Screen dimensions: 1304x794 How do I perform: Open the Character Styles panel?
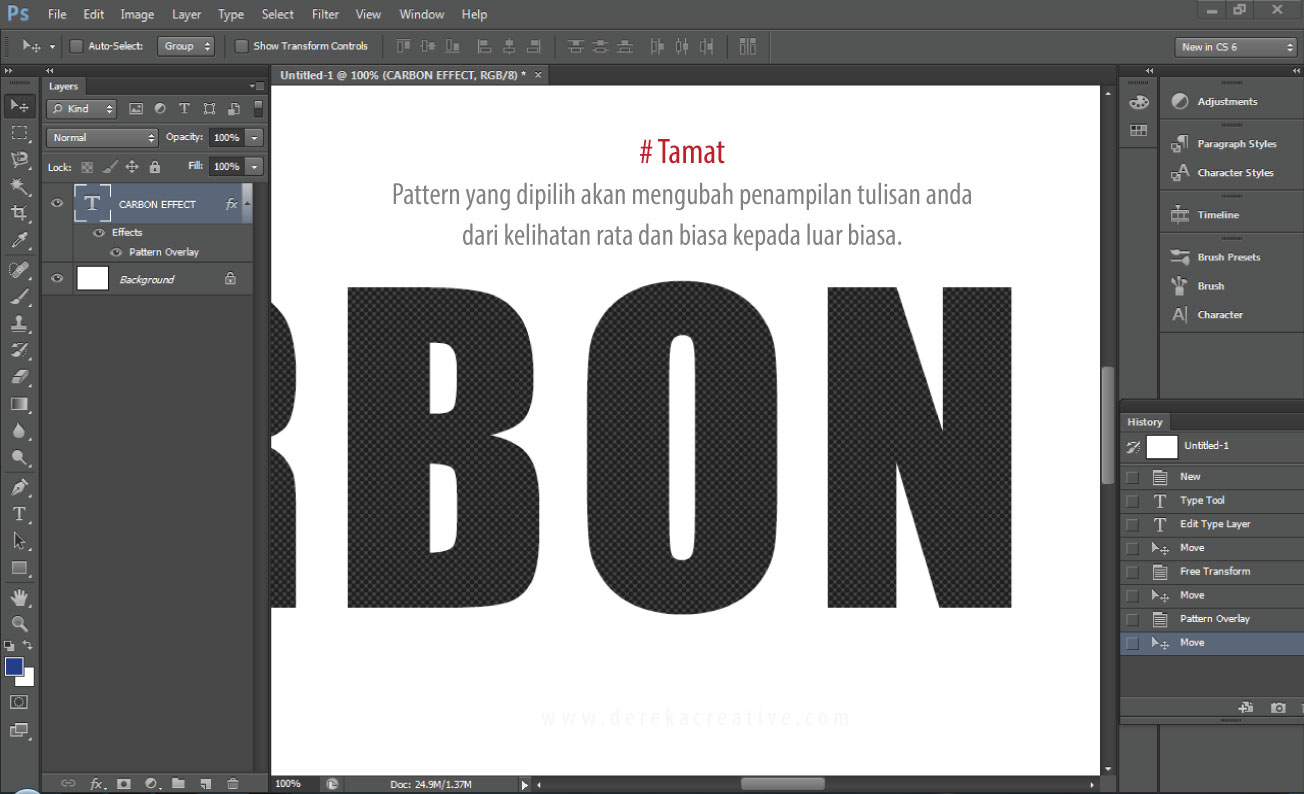[1234, 173]
